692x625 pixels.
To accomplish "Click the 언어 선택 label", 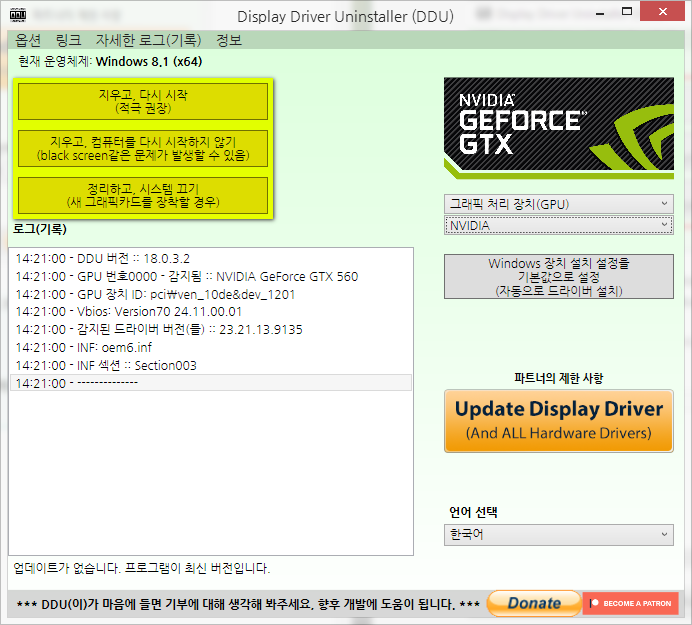I will [473, 512].
